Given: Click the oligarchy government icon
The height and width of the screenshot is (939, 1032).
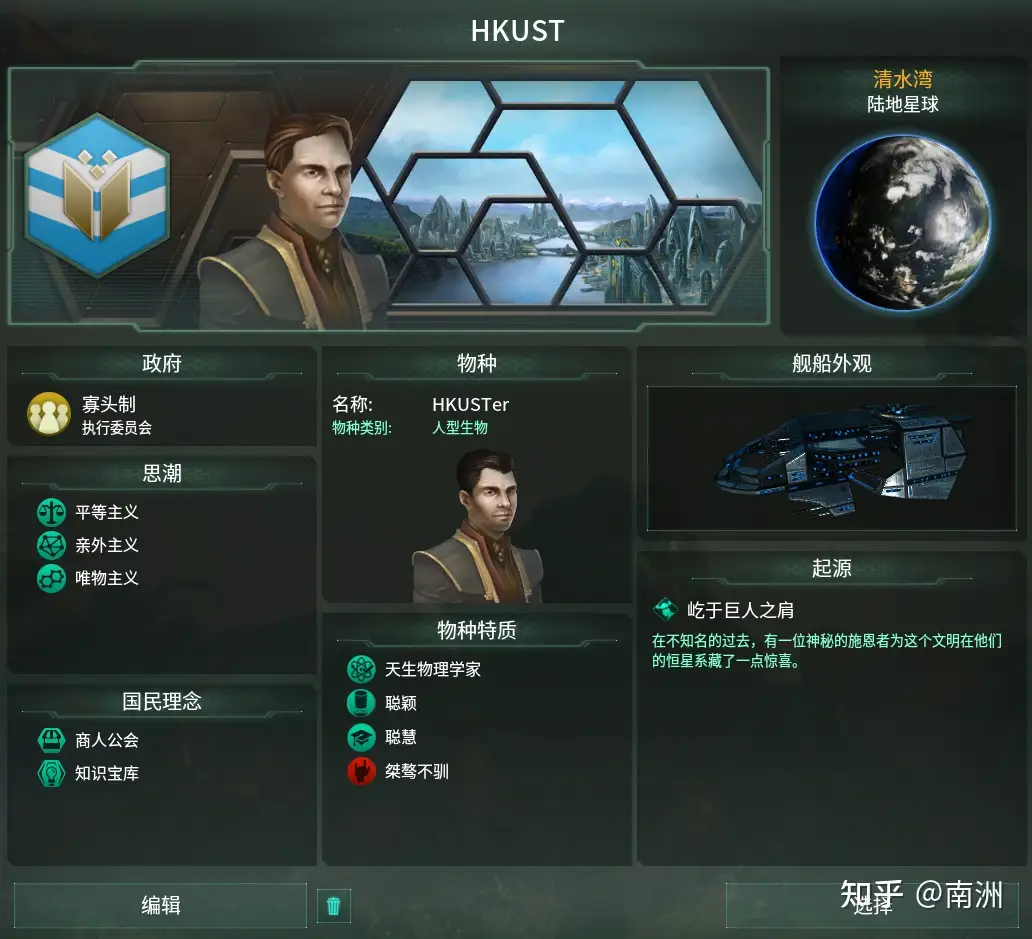Looking at the screenshot, I should click(49, 414).
